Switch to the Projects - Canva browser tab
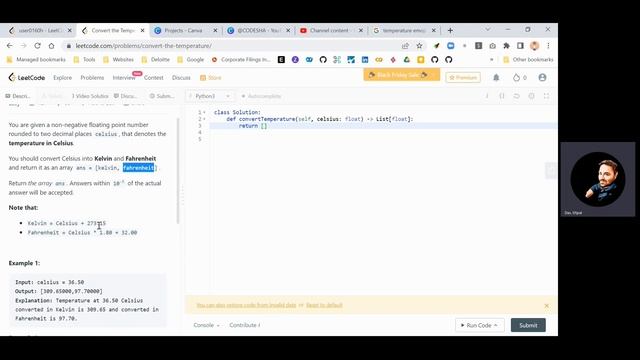 pyautogui.click(x=186, y=30)
